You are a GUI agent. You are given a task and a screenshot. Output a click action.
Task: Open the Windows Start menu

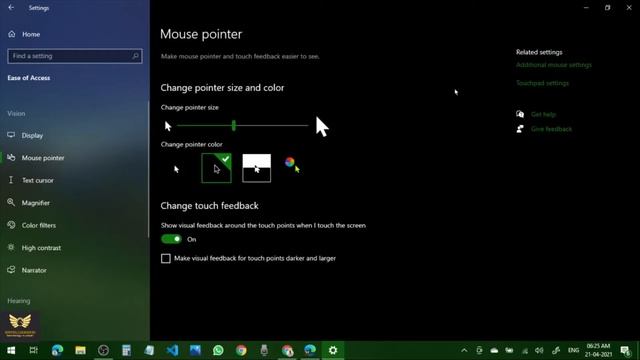pos(11,350)
